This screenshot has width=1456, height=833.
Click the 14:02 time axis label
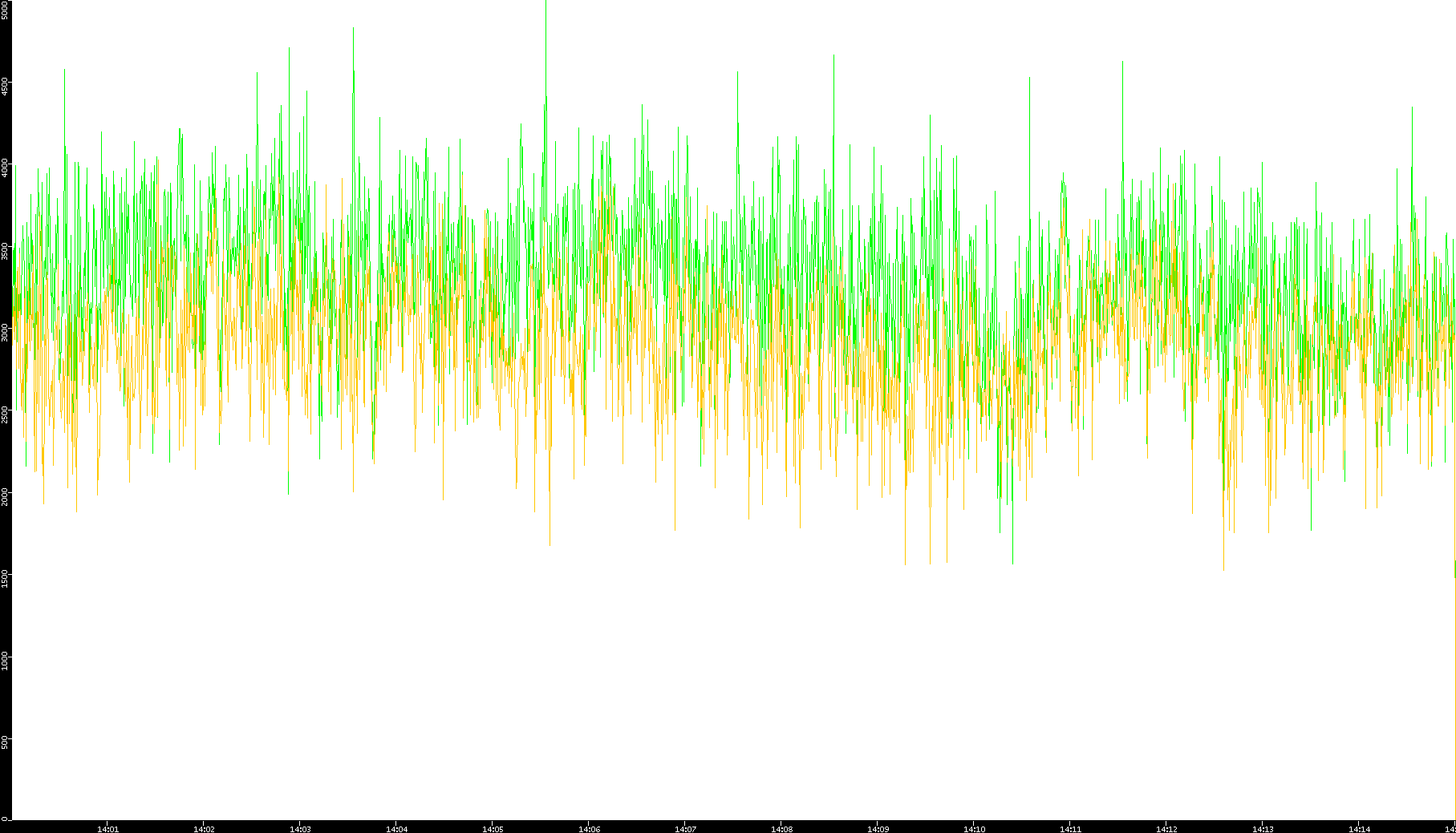pyautogui.click(x=204, y=828)
